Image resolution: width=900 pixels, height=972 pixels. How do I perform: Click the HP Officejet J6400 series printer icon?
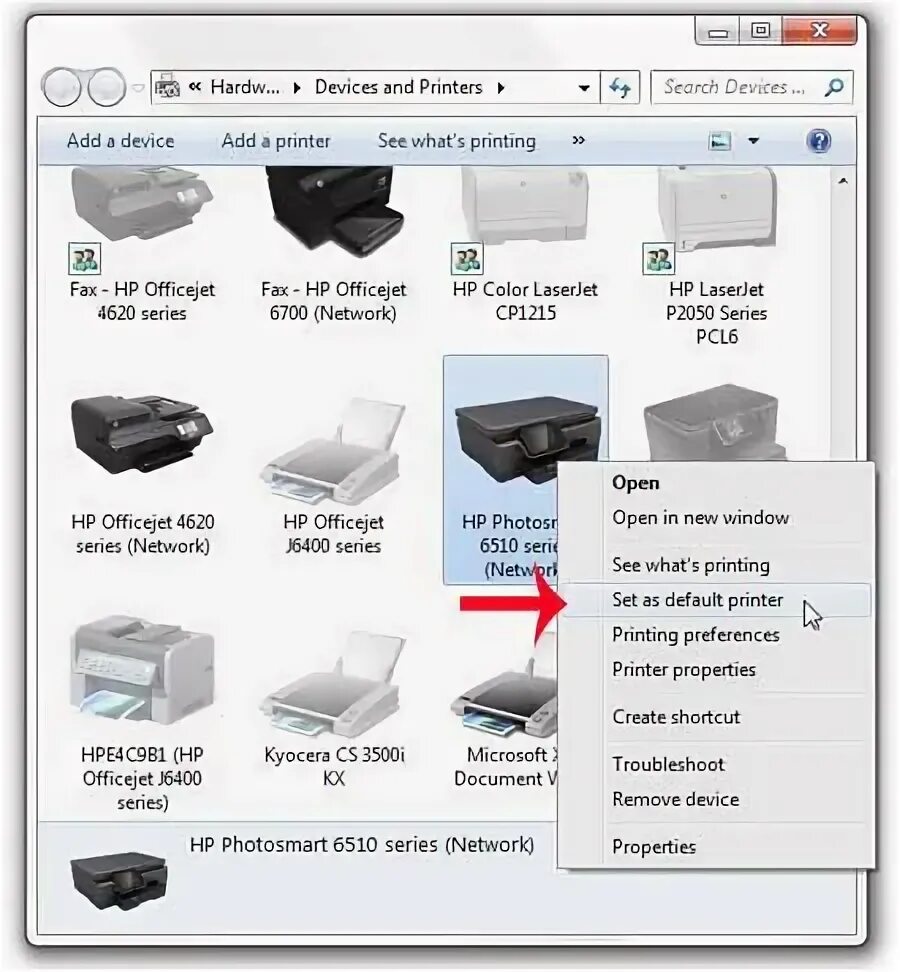pos(333,453)
